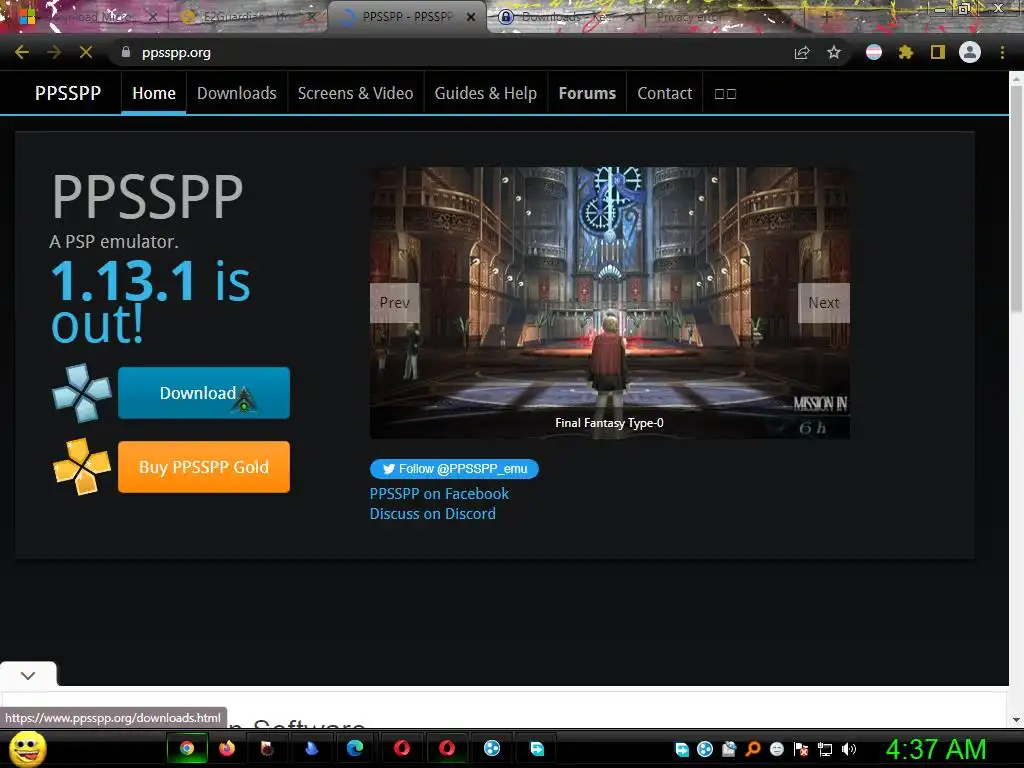Launch Firefox from the taskbar
The height and width of the screenshot is (768, 1024).
pos(227,748)
